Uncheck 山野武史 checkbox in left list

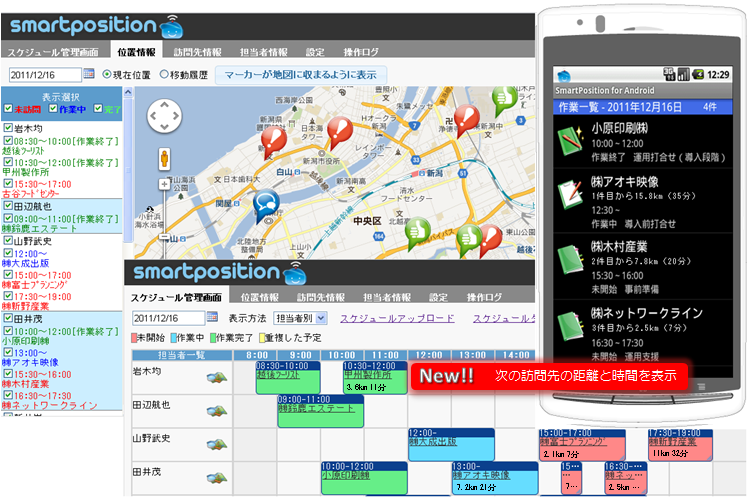8,240
